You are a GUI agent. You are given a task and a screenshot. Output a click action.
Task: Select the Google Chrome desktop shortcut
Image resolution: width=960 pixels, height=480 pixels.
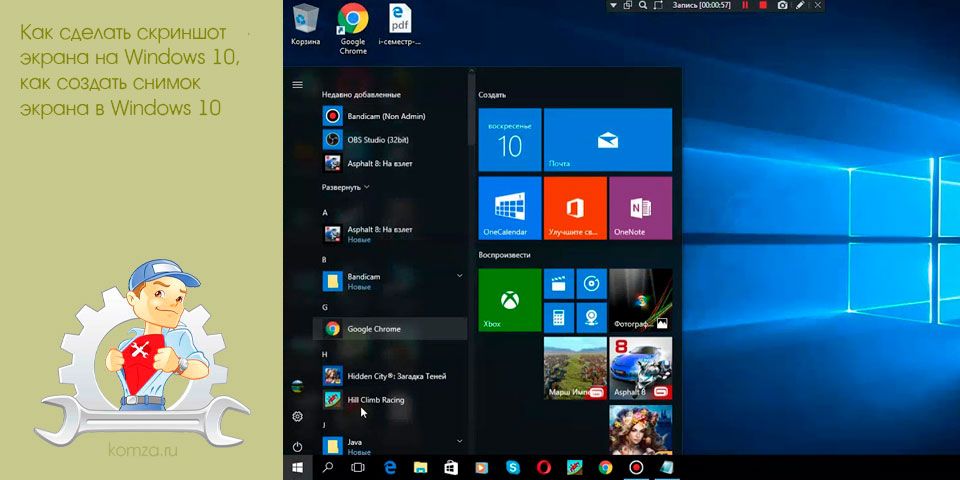coord(353,29)
